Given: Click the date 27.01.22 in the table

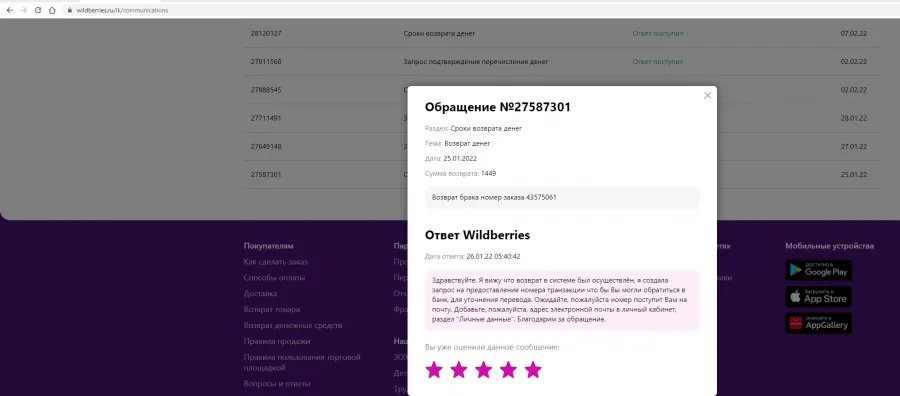Looking at the screenshot, I should pos(854,146).
